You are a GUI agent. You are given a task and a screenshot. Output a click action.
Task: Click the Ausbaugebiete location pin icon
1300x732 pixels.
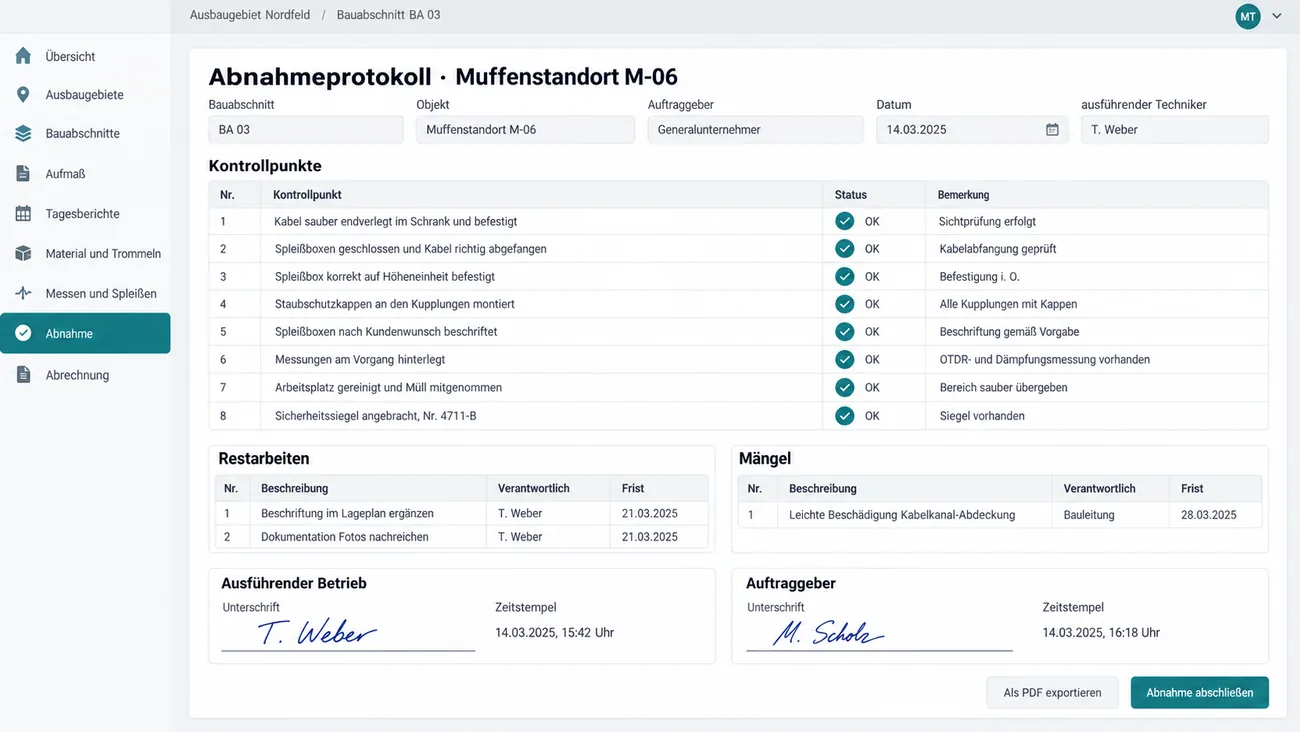(x=23, y=94)
